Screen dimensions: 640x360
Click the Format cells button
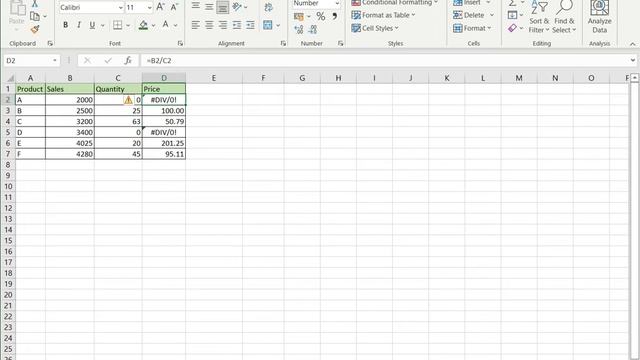472,28
